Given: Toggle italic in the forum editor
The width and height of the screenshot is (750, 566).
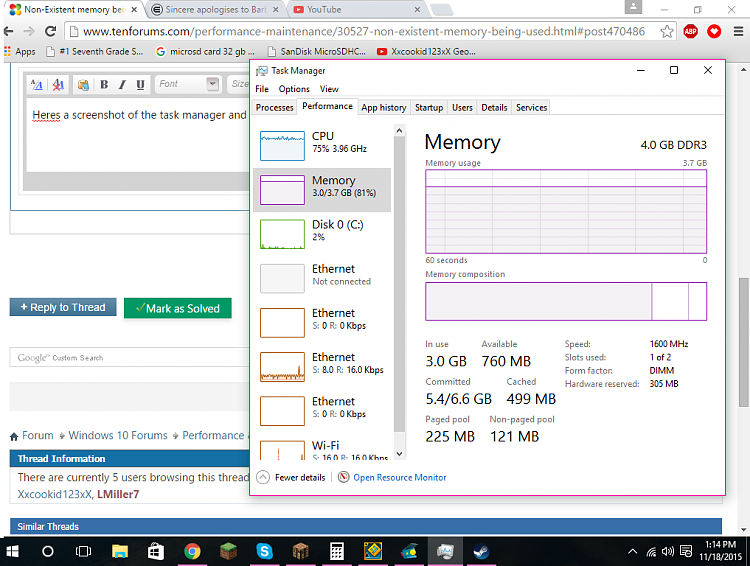Looking at the screenshot, I should point(122,85).
